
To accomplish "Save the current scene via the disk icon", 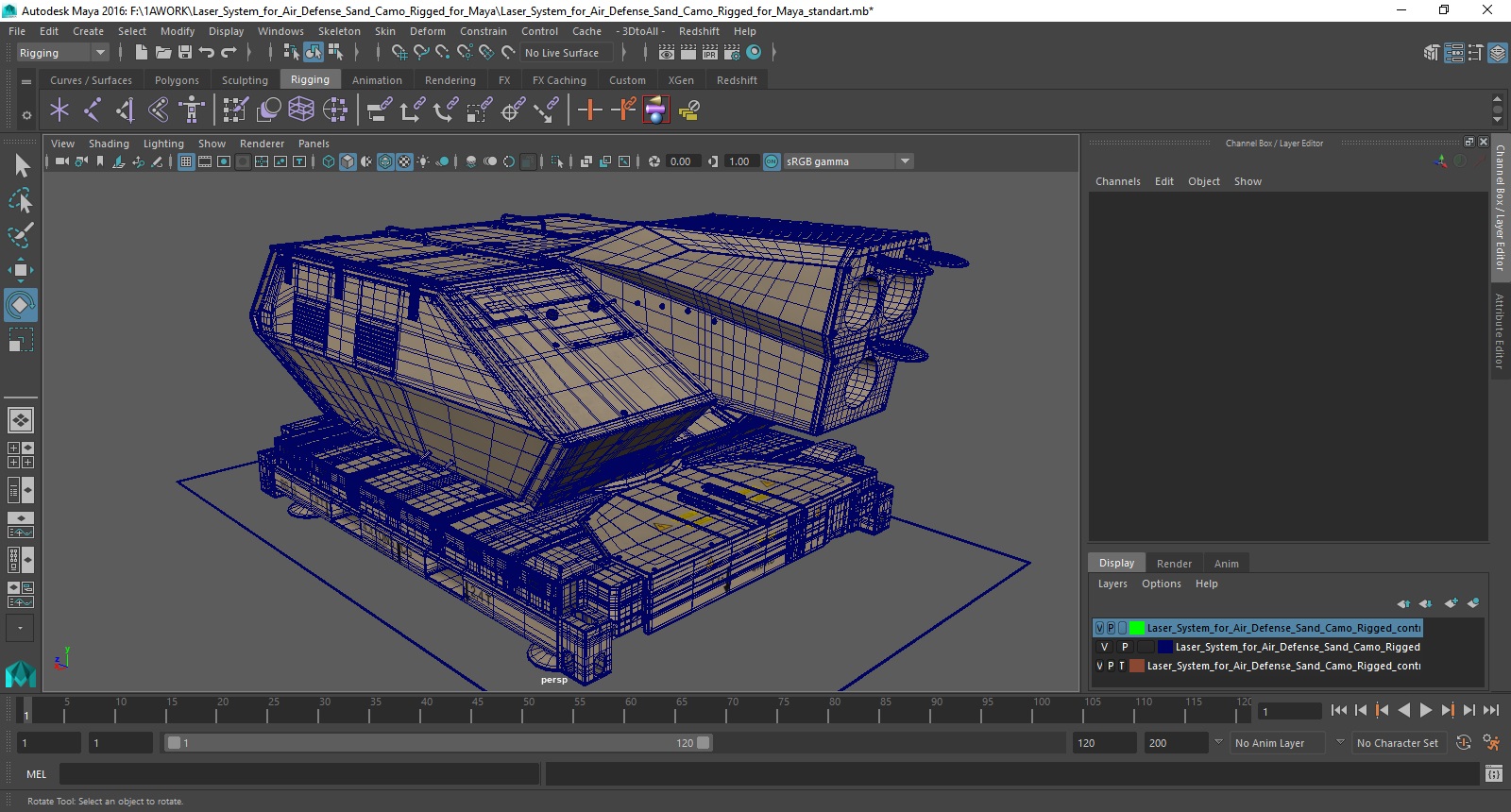I will [185, 53].
